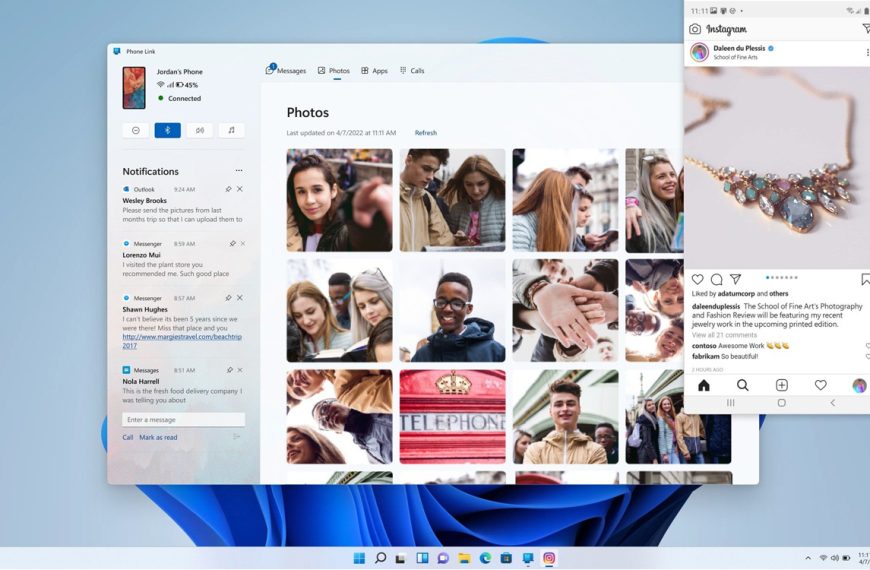Viewport: 870px width, 570px height.
Task: Open Task View in taskbar
Action: pyautogui.click(x=401, y=558)
